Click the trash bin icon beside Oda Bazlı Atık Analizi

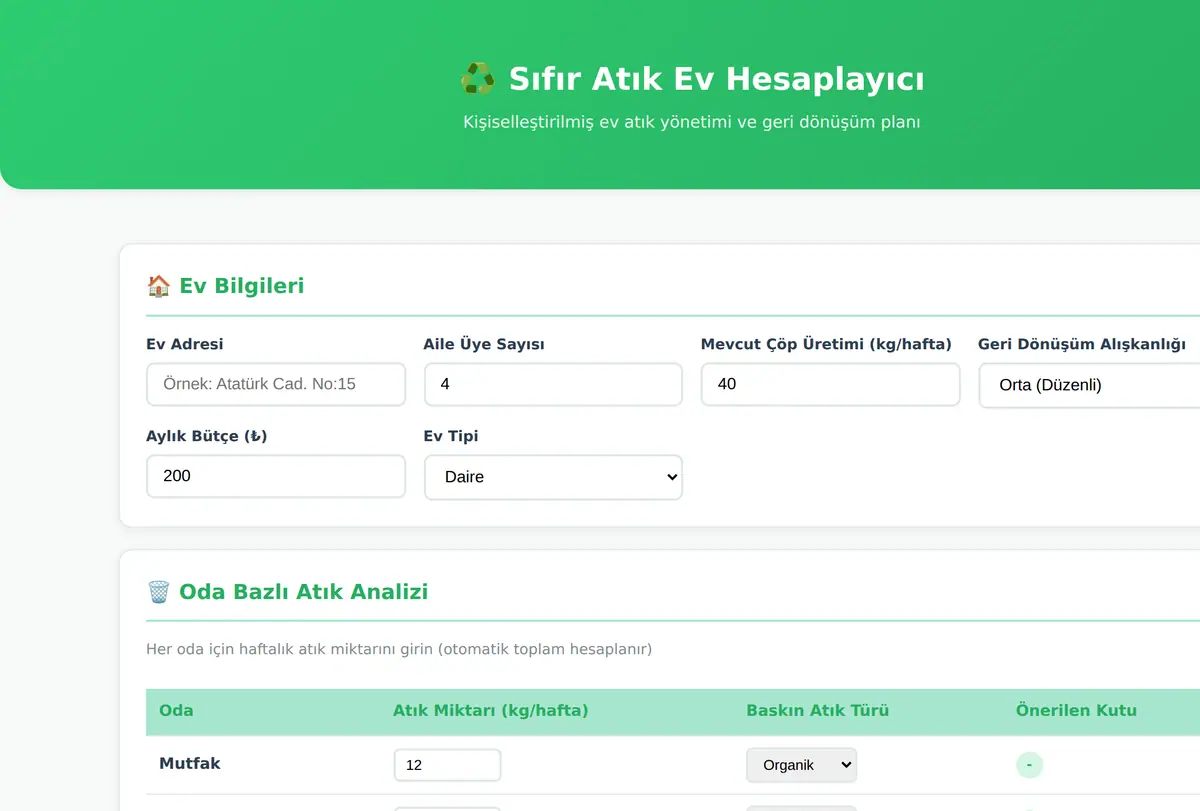point(158,592)
